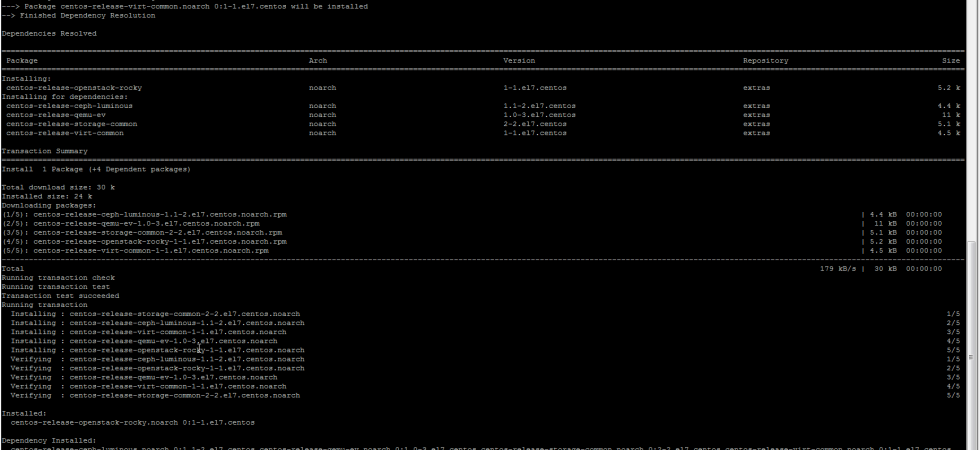The width and height of the screenshot is (980, 450).
Task: Click version 1.1-2.el7.centos in the table
Action: [x=539, y=106]
